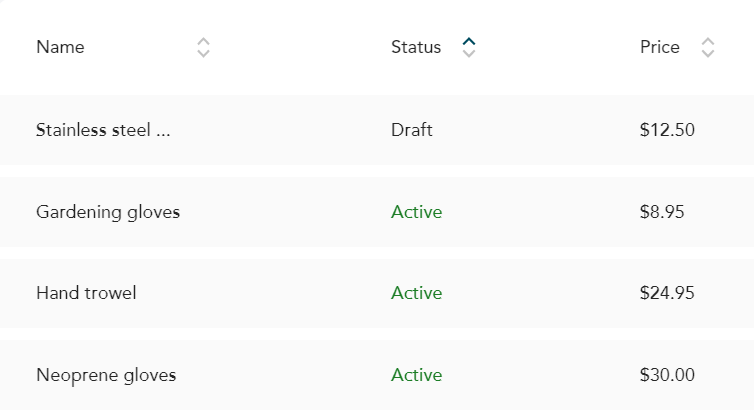Select the Gardening gloves row
The height and width of the screenshot is (413, 754).
click(377, 212)
